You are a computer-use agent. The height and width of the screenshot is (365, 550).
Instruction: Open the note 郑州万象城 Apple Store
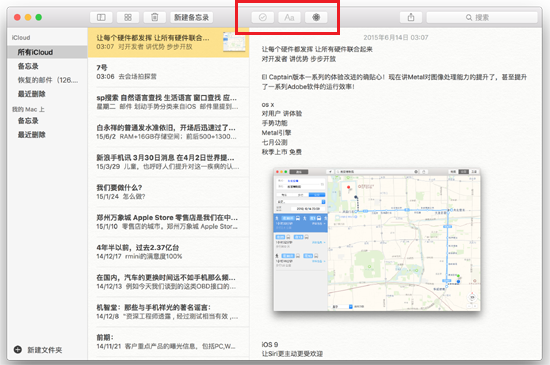(x=168, y=222)
